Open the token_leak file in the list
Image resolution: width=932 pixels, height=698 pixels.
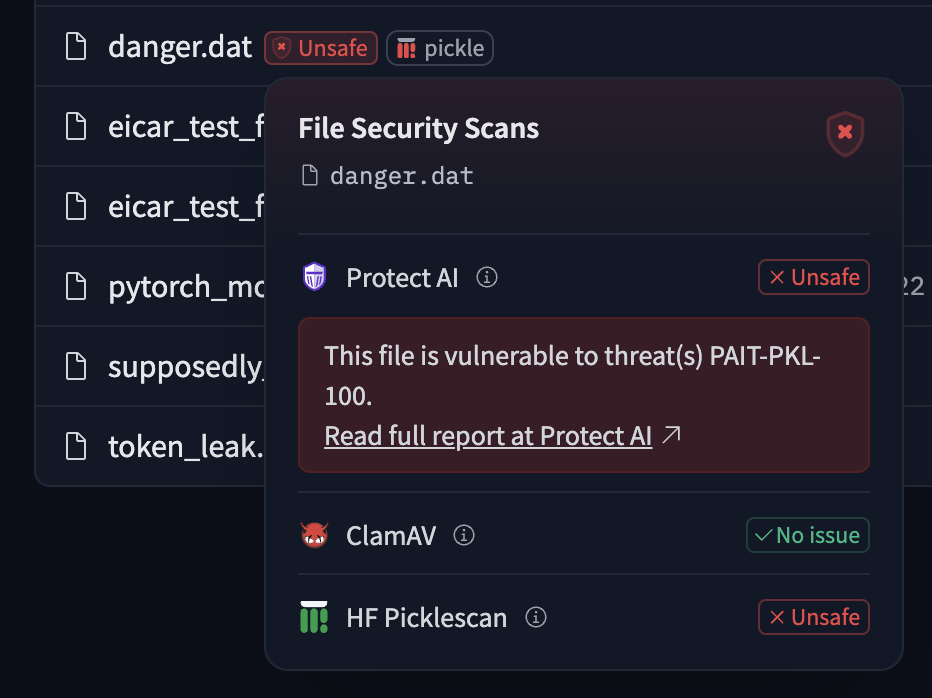(x=185, y=446)
